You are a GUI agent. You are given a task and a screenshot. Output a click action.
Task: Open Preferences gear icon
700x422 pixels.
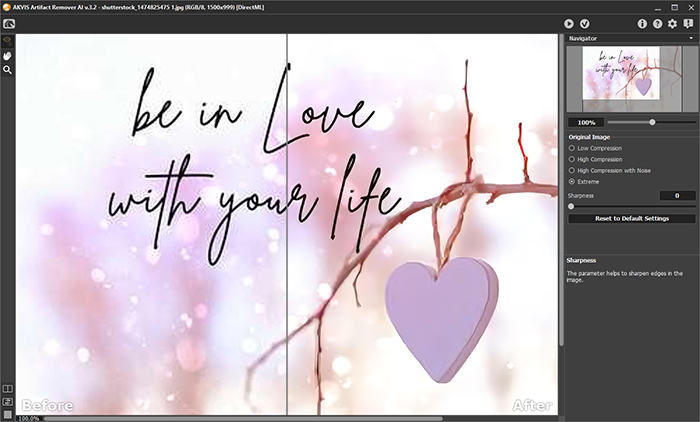pos(672,23)
